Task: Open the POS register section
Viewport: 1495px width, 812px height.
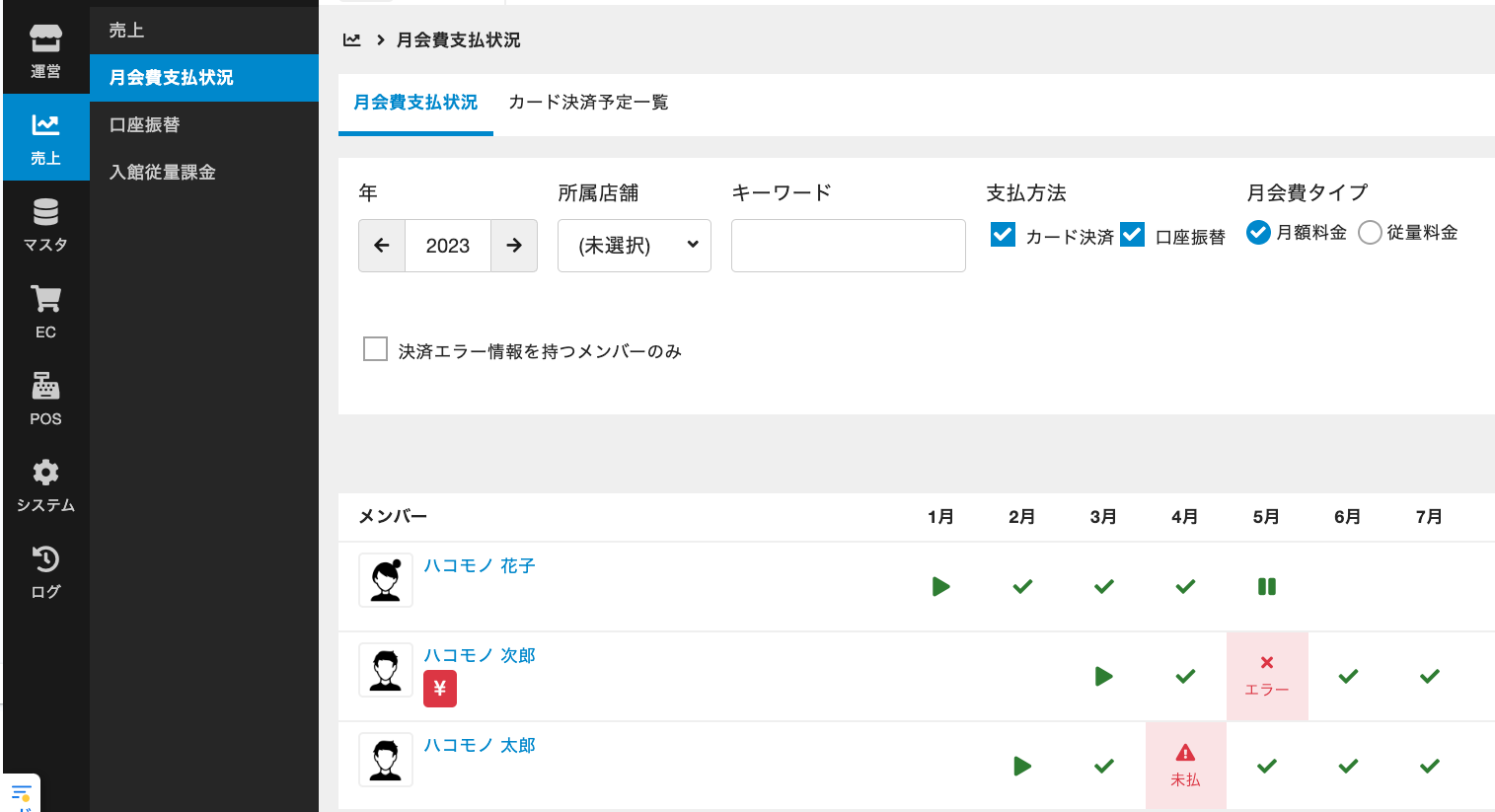Action: coord(45,399)
